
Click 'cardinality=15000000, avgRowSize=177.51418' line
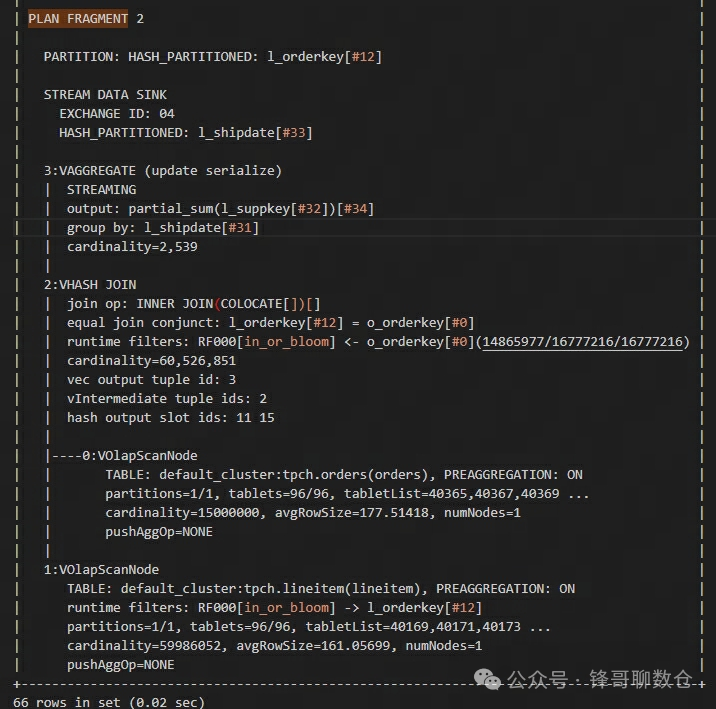tap(313, 513)
